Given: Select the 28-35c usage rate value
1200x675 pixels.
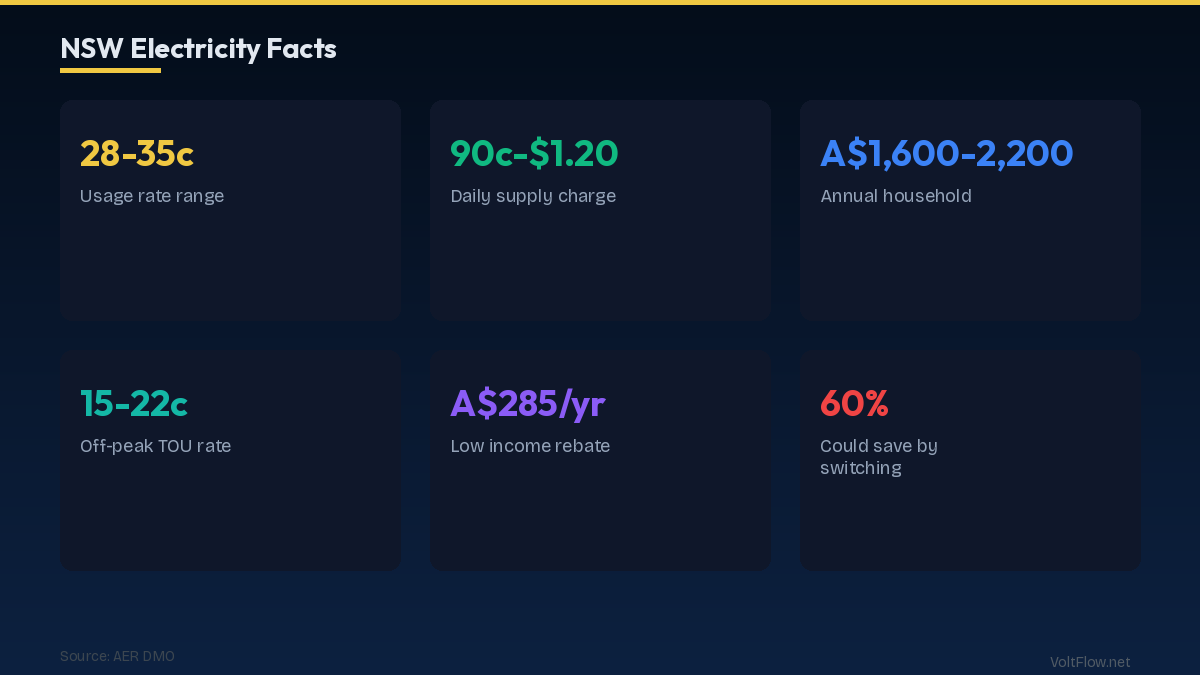Looking at the screenshot, I should 136,154.
